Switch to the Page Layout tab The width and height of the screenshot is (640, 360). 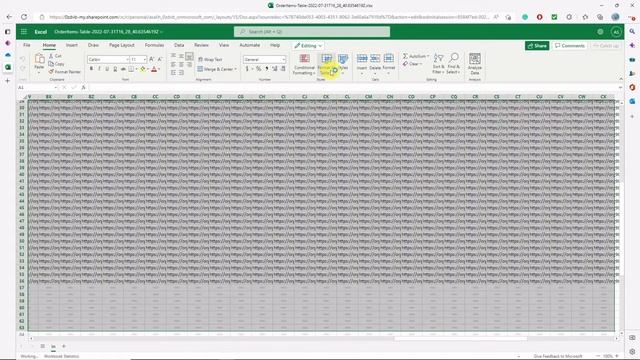[122, 45]
